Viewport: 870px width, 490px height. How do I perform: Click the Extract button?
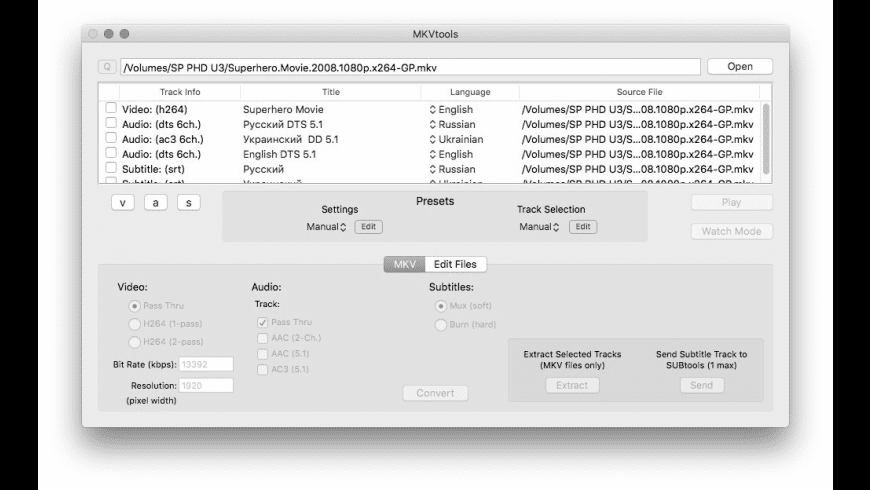572,385
